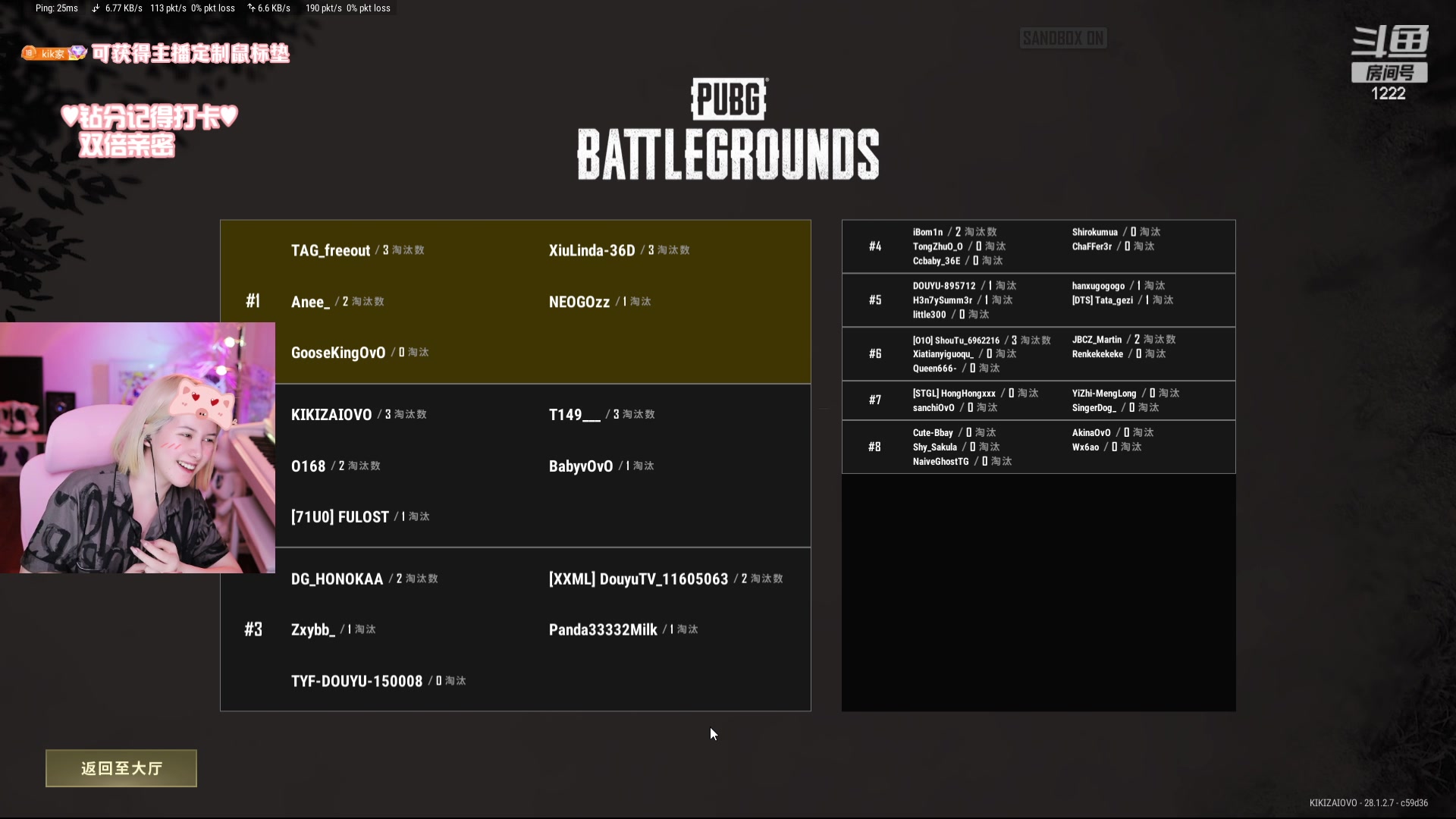
Task: Click the download speed 6.77 KB/s stat
Action: (x=117, y=8)
